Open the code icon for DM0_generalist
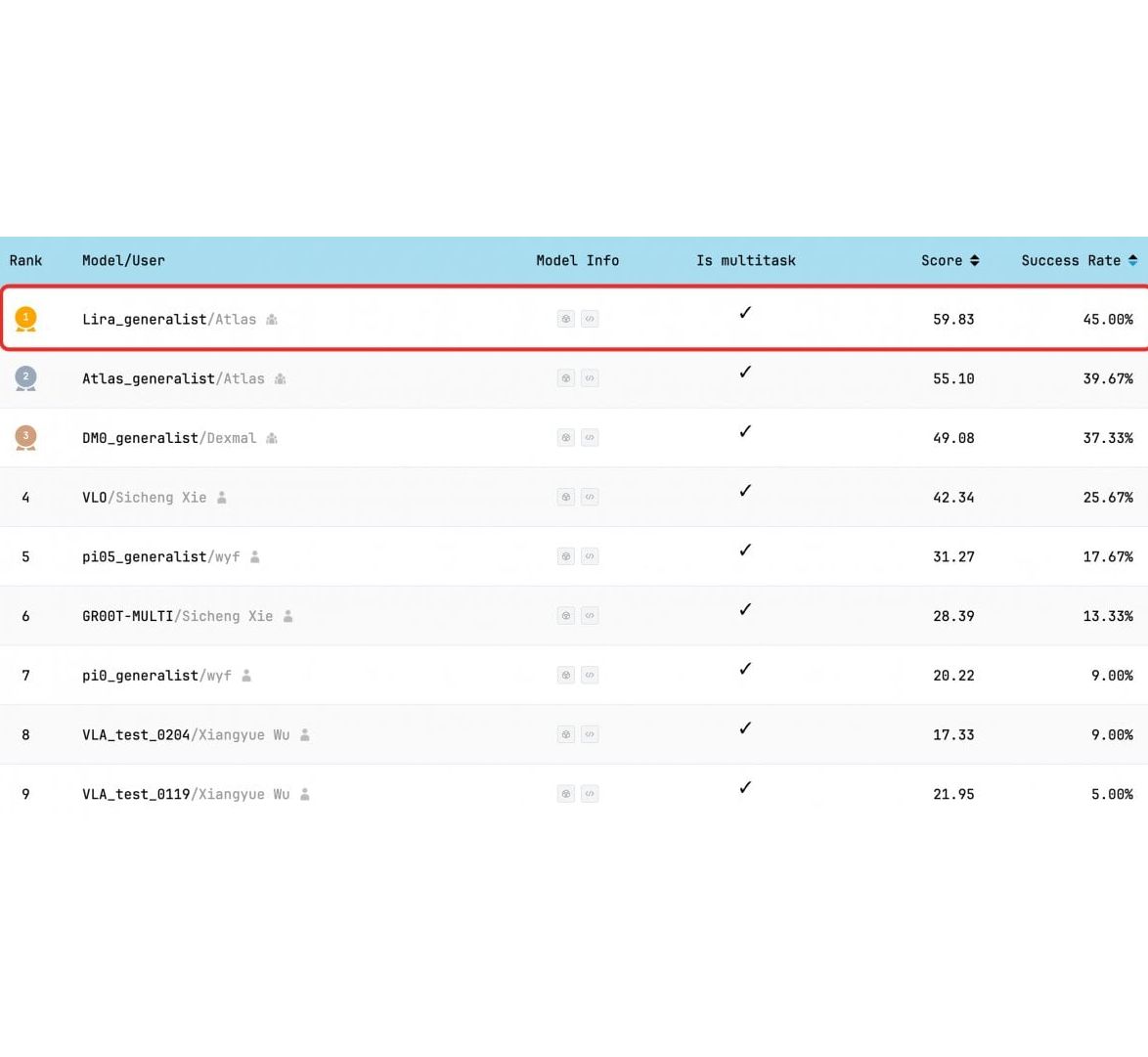The image size is (1148, 1057). click(590, 437)
